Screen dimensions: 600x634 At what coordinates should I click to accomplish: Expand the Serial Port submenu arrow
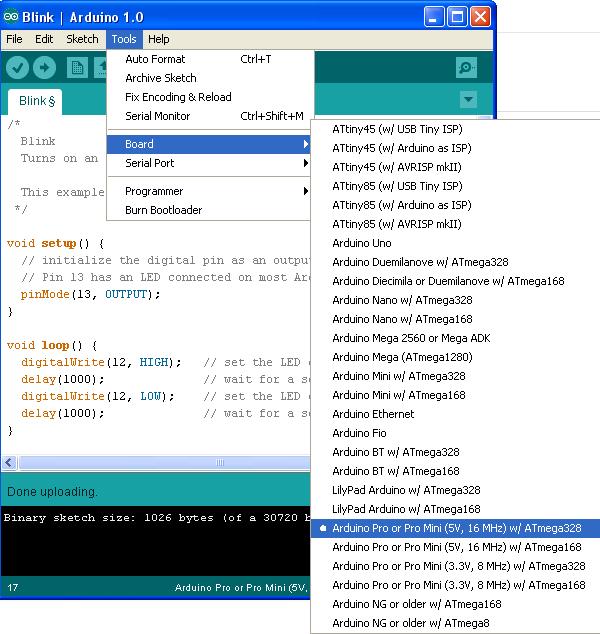tap(306, 163)
